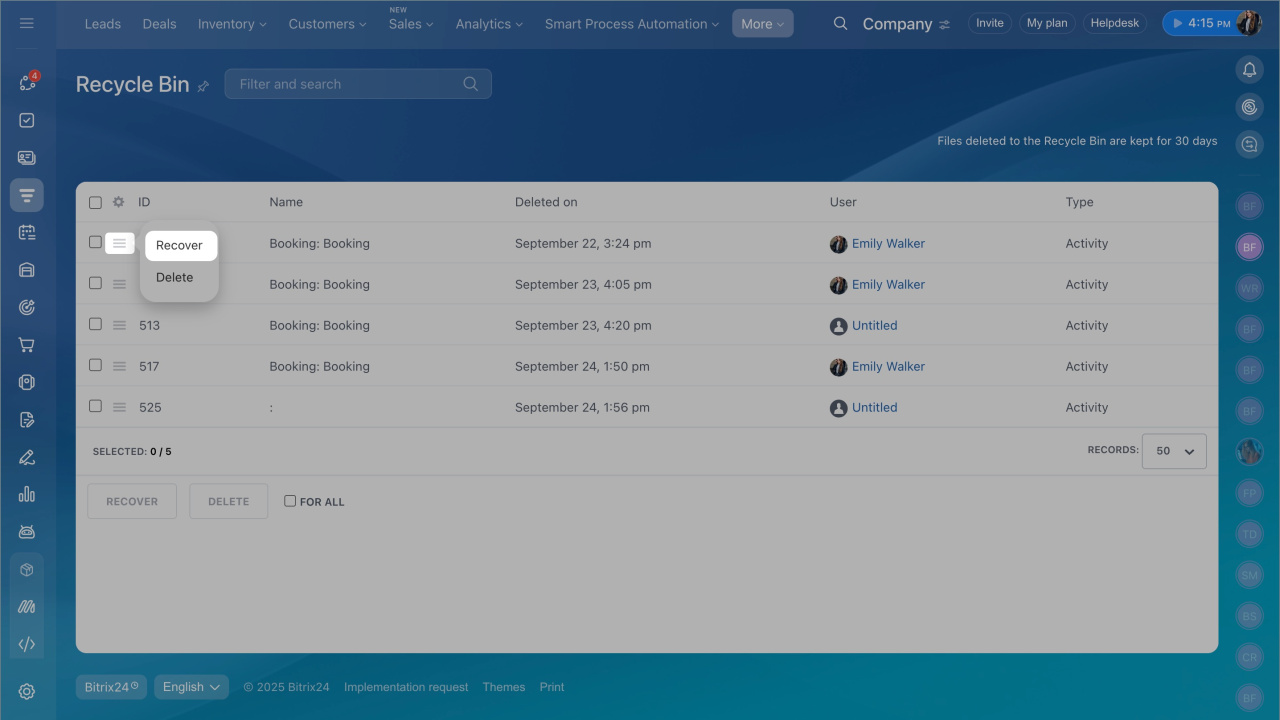Open Emily Walker's profile link in first row
This screenshot has height=720, width=1280.
888,244
